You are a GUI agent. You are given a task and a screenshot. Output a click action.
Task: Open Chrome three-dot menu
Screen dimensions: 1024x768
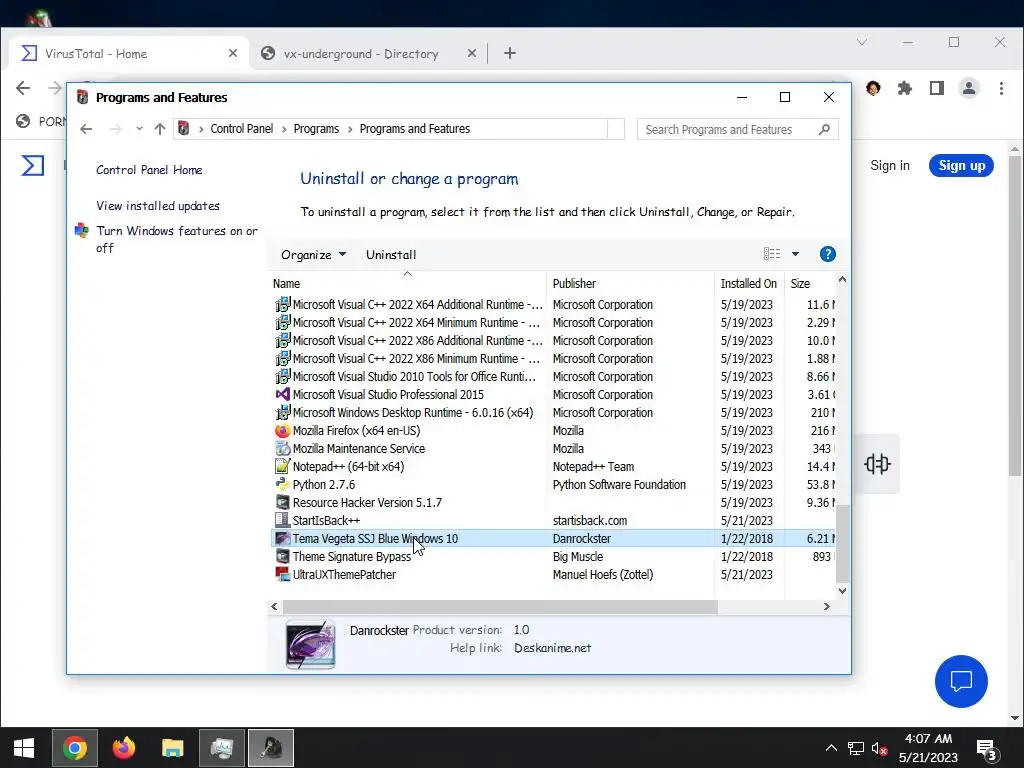pos(1001,88)
